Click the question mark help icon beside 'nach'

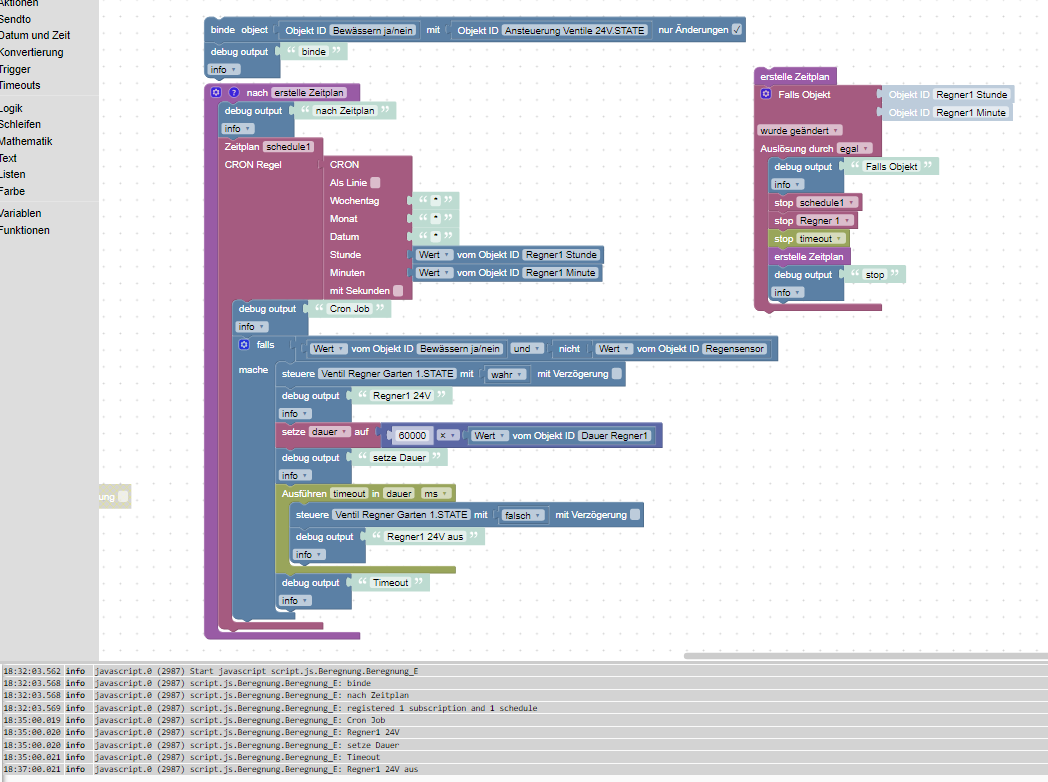234,92
